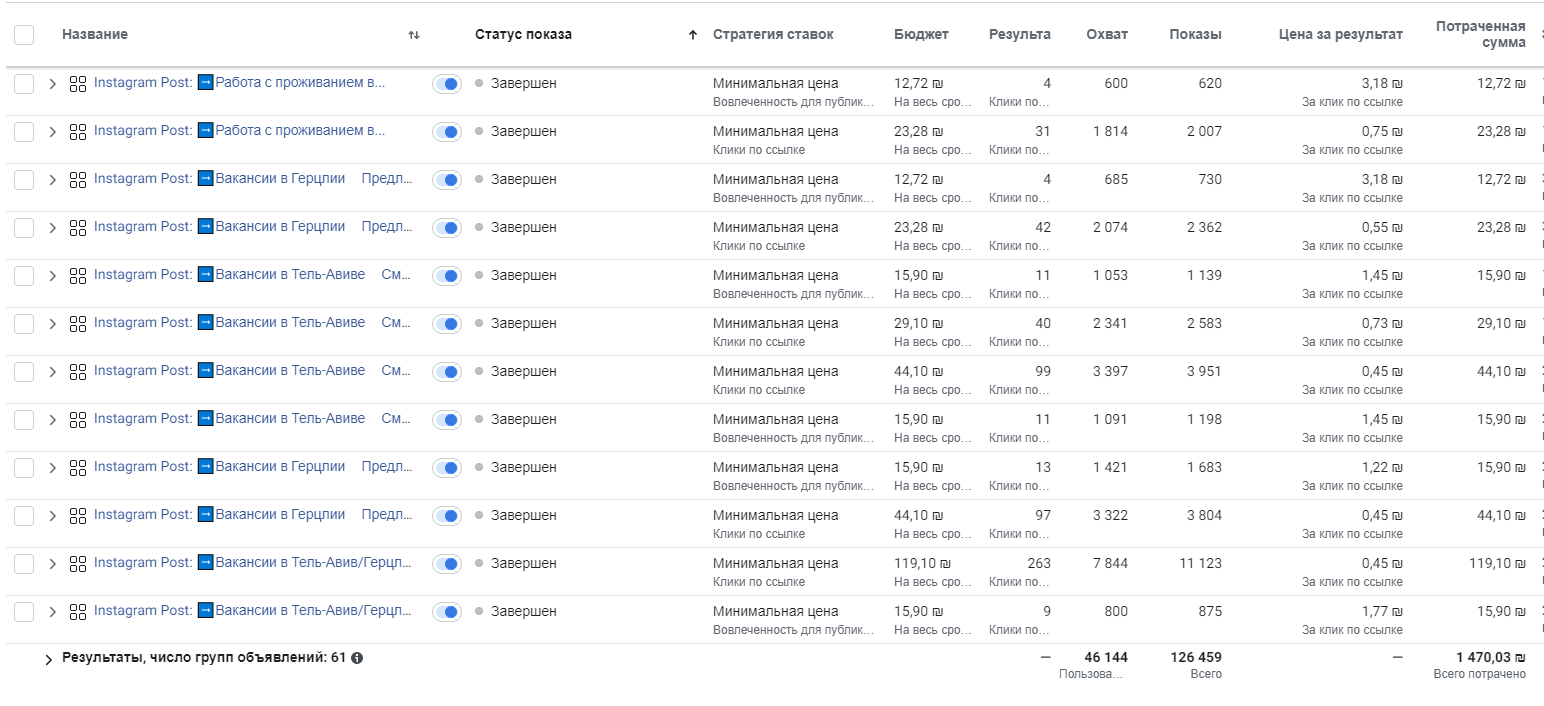Click the ascending sort arrow on Статус показа column
This screenshot has width=1544, height=706.
(691, 34)
